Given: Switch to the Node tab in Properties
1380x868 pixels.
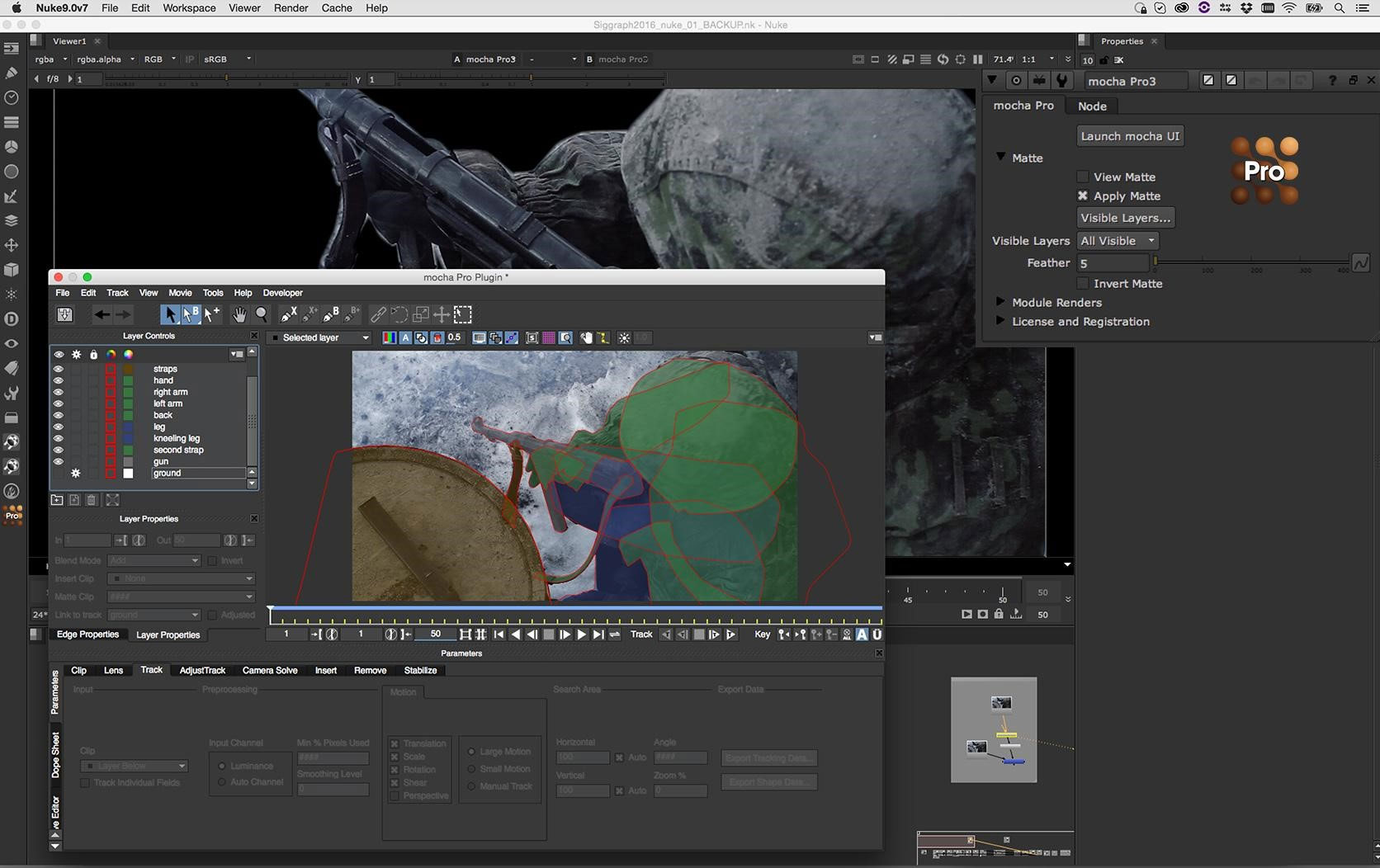Looking at the screenshot, I should click(x=1092, y=106).
